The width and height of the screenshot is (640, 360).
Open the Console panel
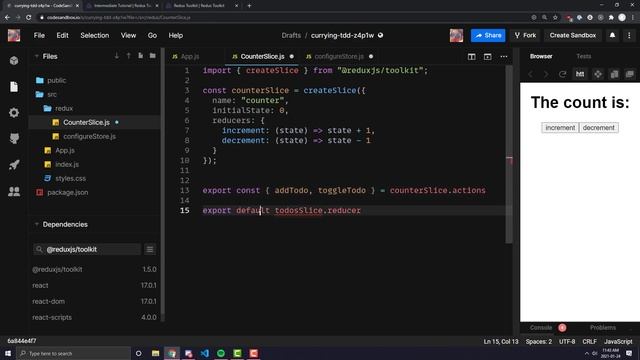point(541,328)
